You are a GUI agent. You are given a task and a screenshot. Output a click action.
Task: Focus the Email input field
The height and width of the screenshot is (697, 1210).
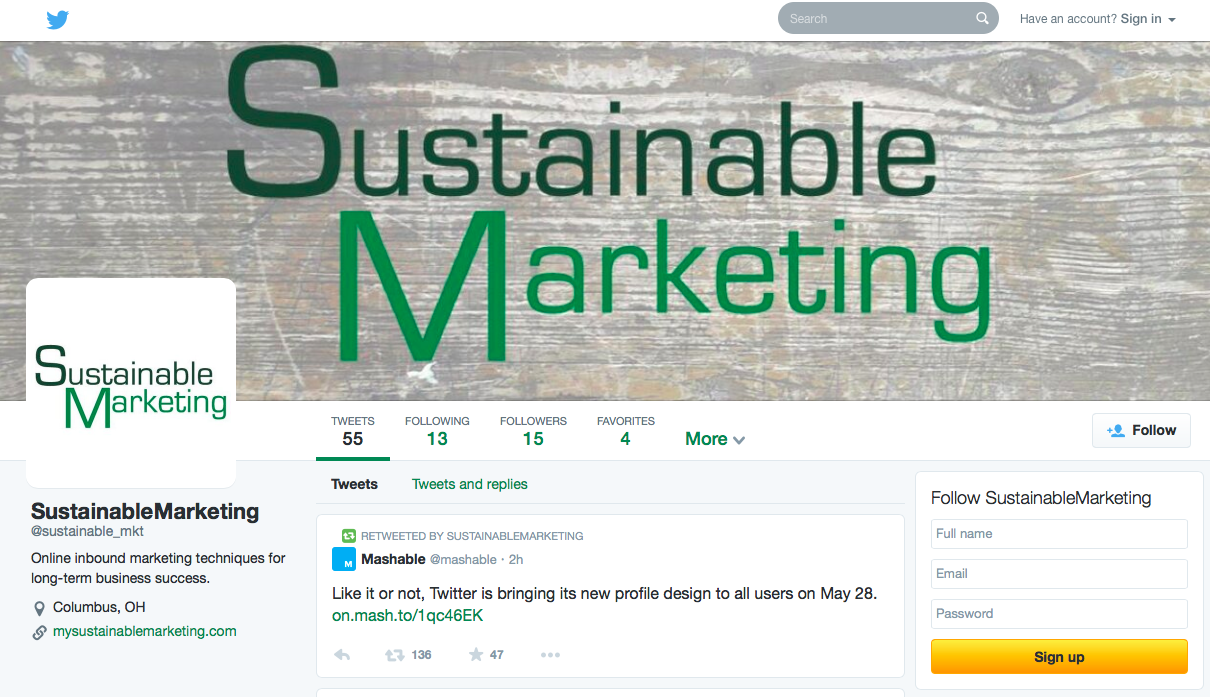click(x=1059, y=574)
